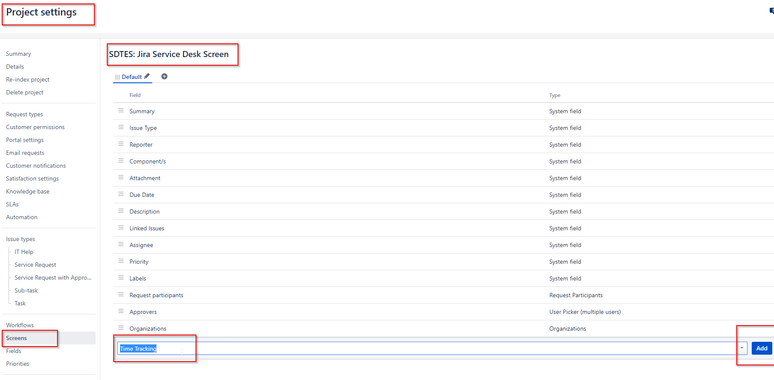Open Details in the sidebar
Image resolution: width=774 pixels, height=380 pixels.
pyautogui.click(x=15, y=67)
